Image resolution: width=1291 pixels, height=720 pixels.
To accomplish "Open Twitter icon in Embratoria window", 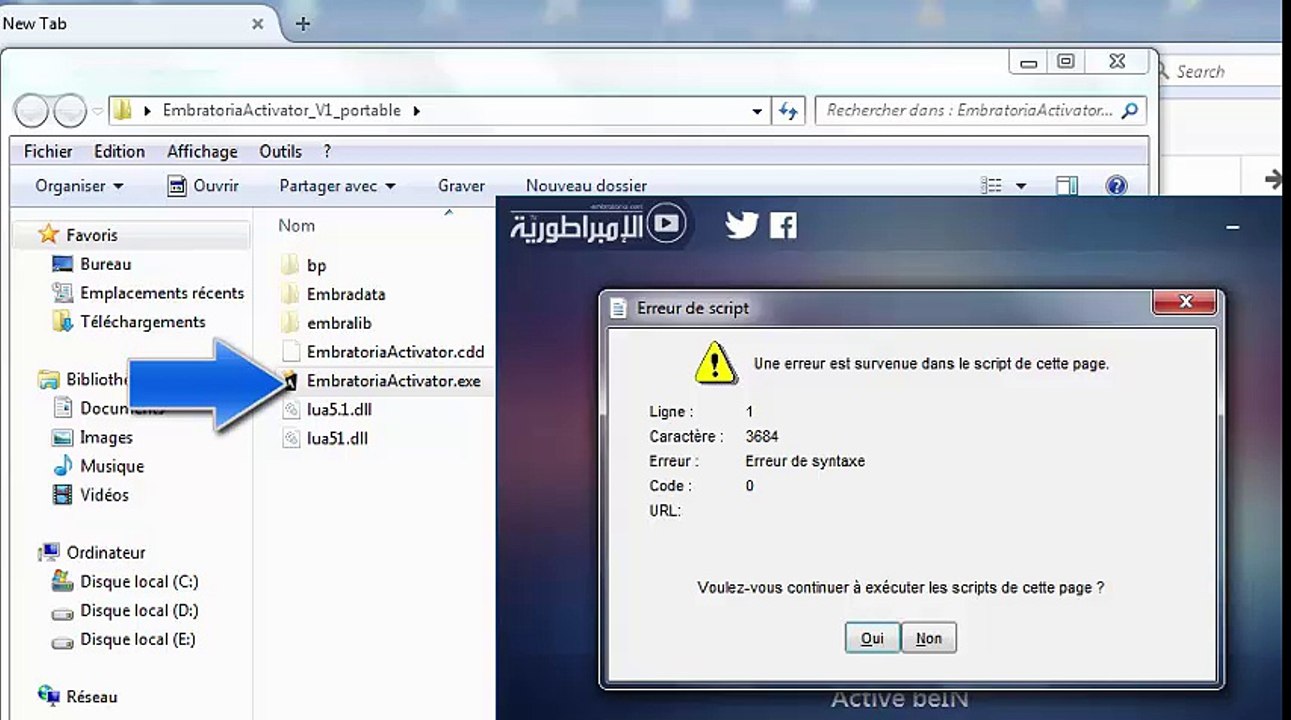I will [x=742, y=225].
